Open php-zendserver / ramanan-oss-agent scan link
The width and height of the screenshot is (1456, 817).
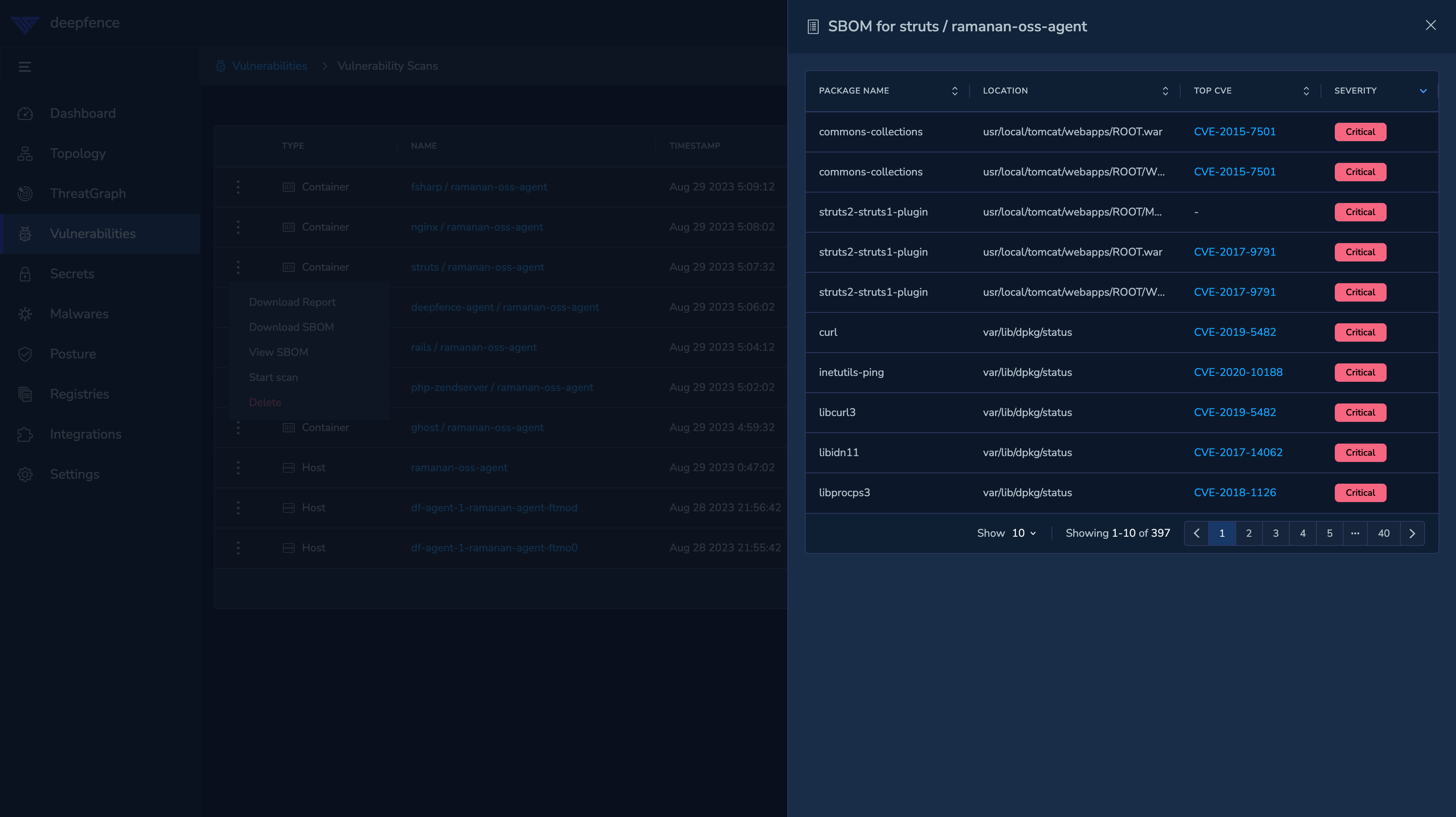[502, 387]
